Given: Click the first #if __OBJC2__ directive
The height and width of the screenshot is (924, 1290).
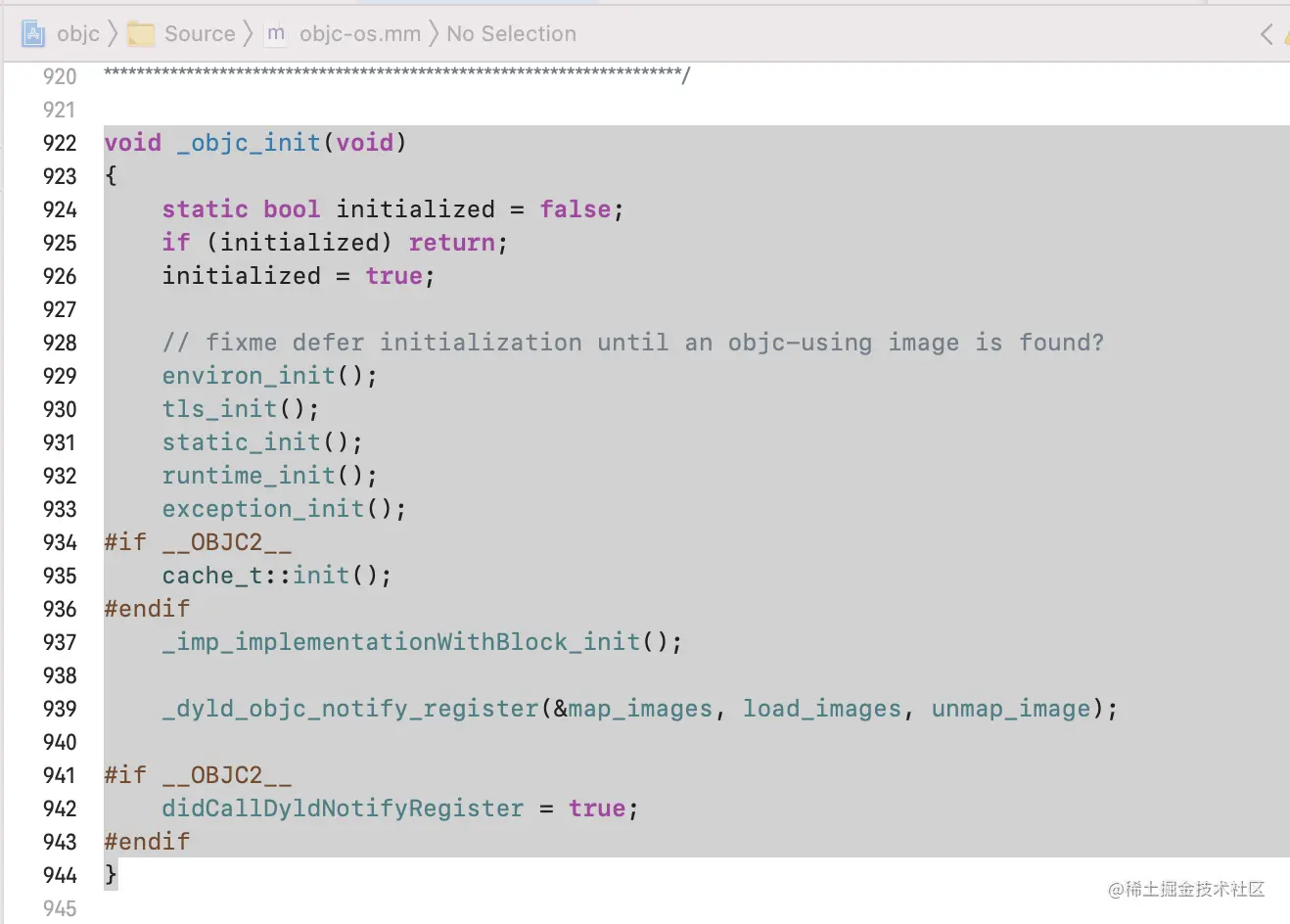Looking at the screenshot, I should 198,542.
